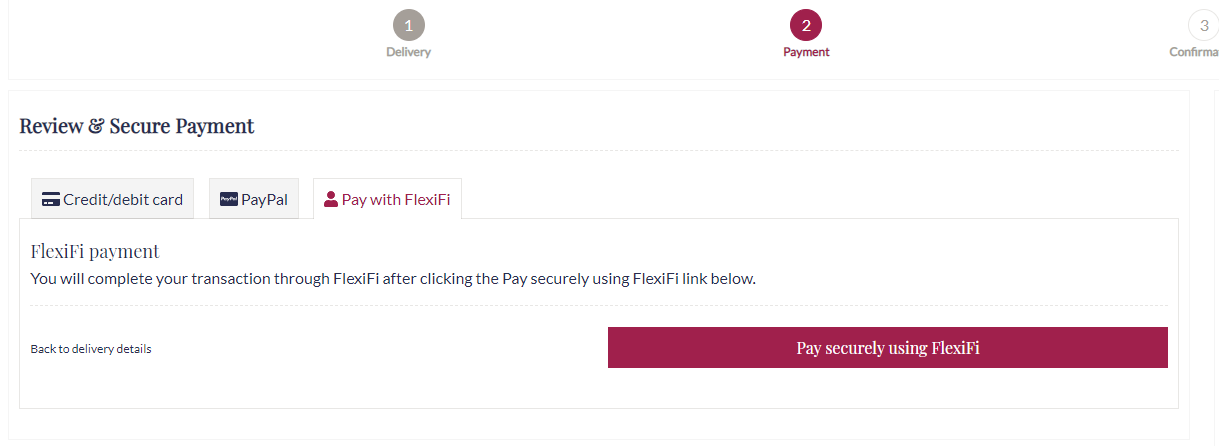This screenshot has width=1219, height=446.
Task: Select the Pay with FlexiFi tab
Action: [387, 199]
